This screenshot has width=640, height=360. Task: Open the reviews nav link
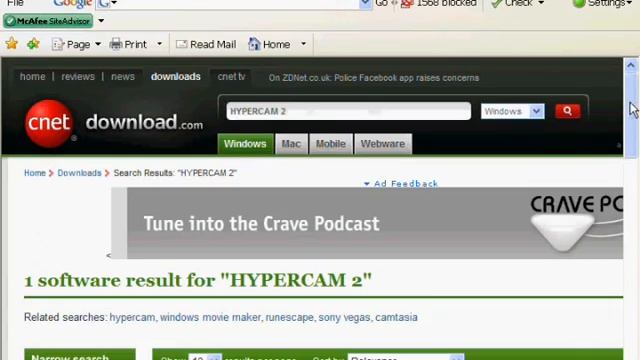coord(78,77)
